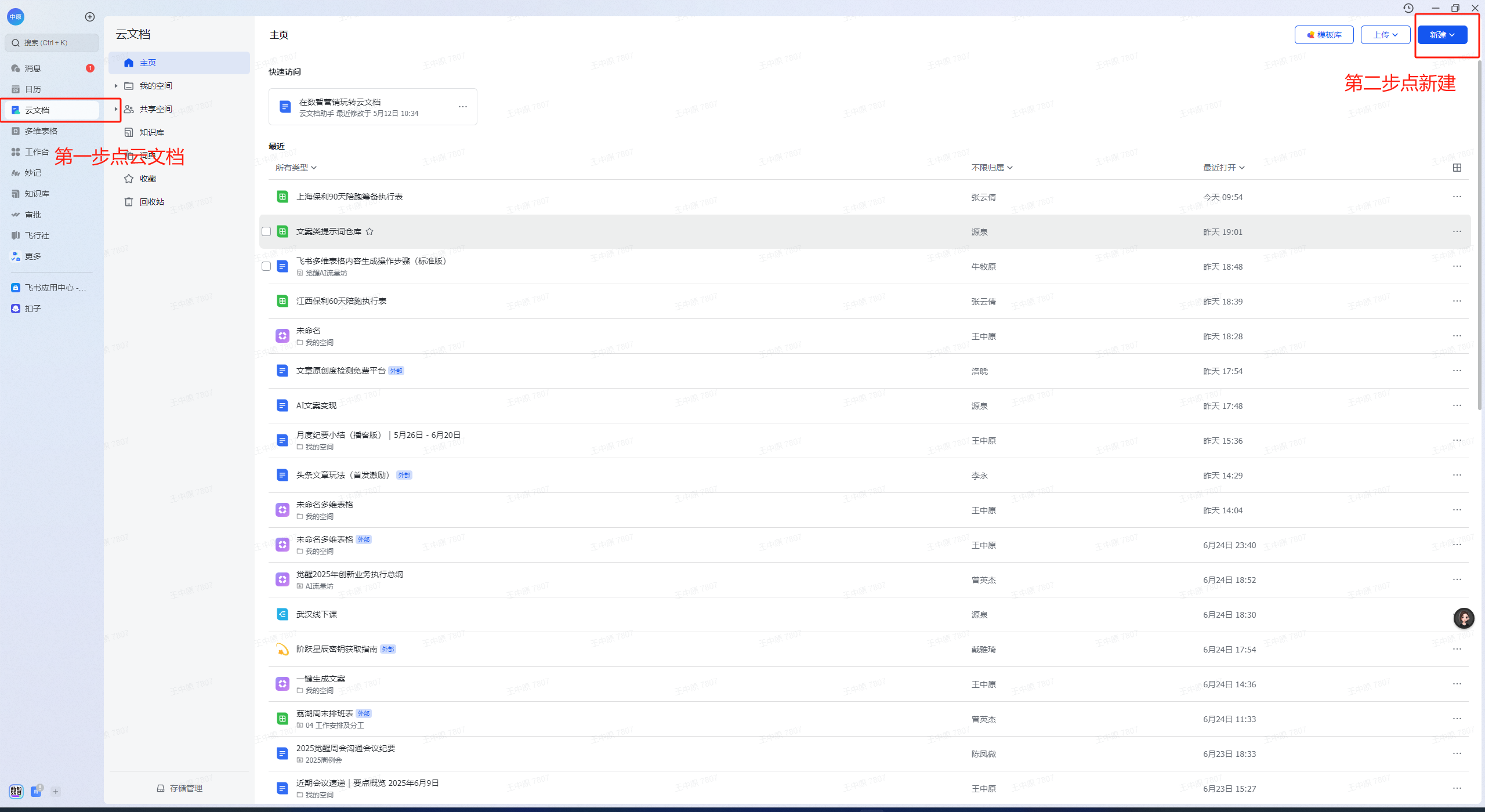Screen dimensions: 1485x812
Task: Open 不限归属 owner dropdown
Action: pos(992,168)
